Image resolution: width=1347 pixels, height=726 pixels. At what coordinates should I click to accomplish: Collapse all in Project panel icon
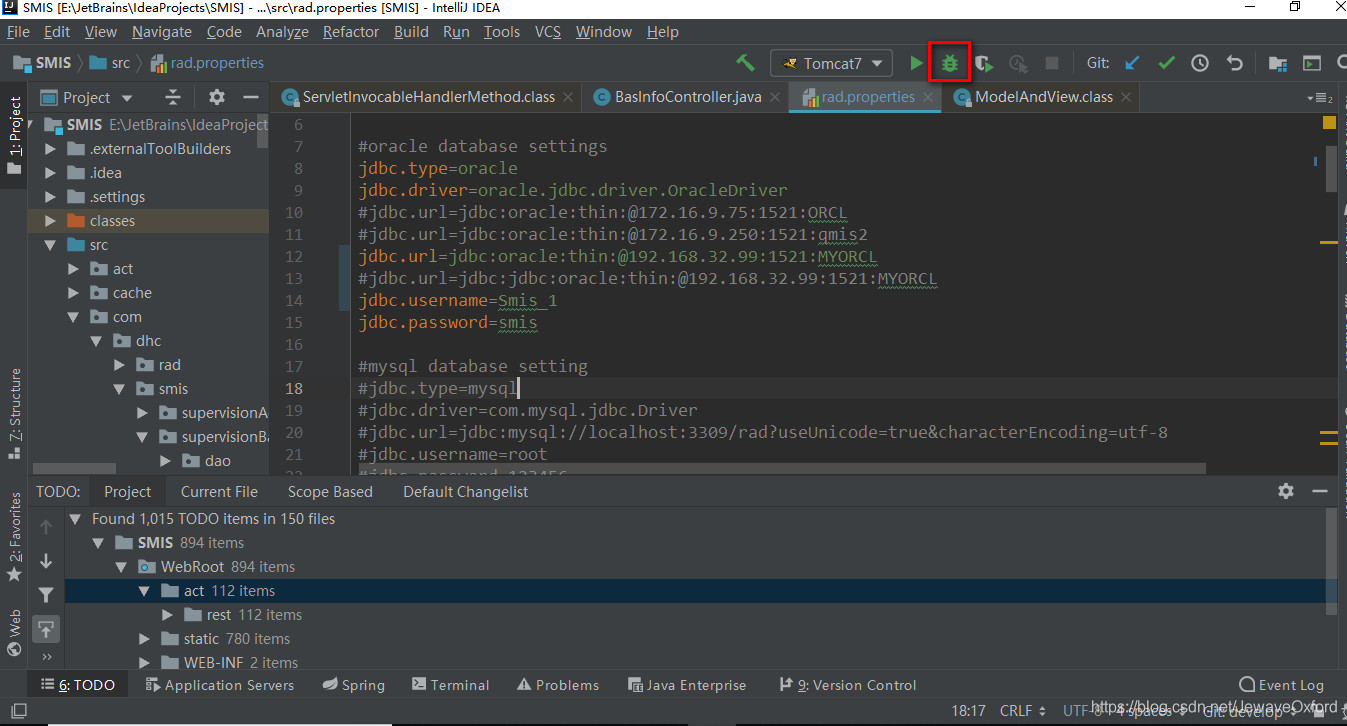[x=173, y=97]
